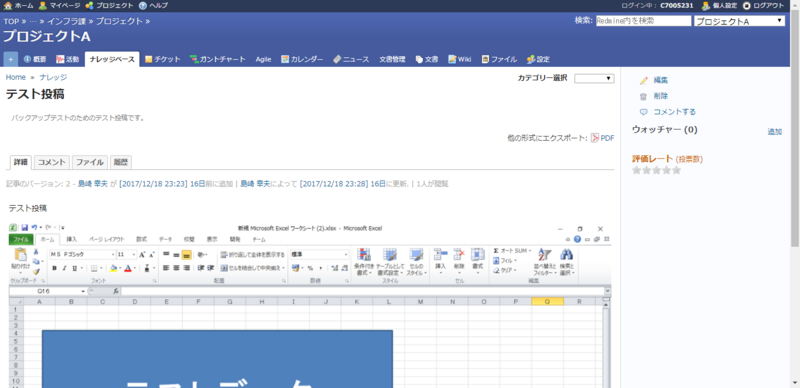800x388 pixels.
Task: Click the 挿入 ribbon tab in Excel image
Action: pos(72,239)
